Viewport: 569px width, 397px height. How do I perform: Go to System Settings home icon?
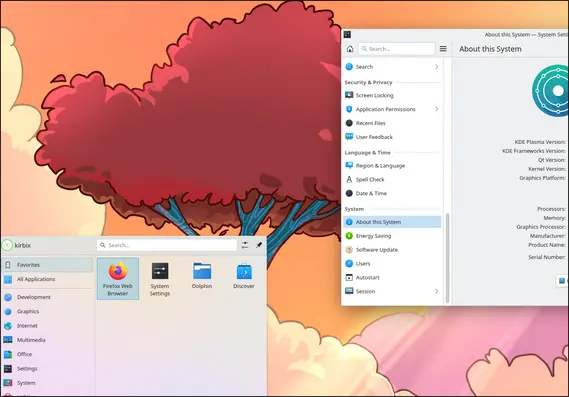pos(350,49)
